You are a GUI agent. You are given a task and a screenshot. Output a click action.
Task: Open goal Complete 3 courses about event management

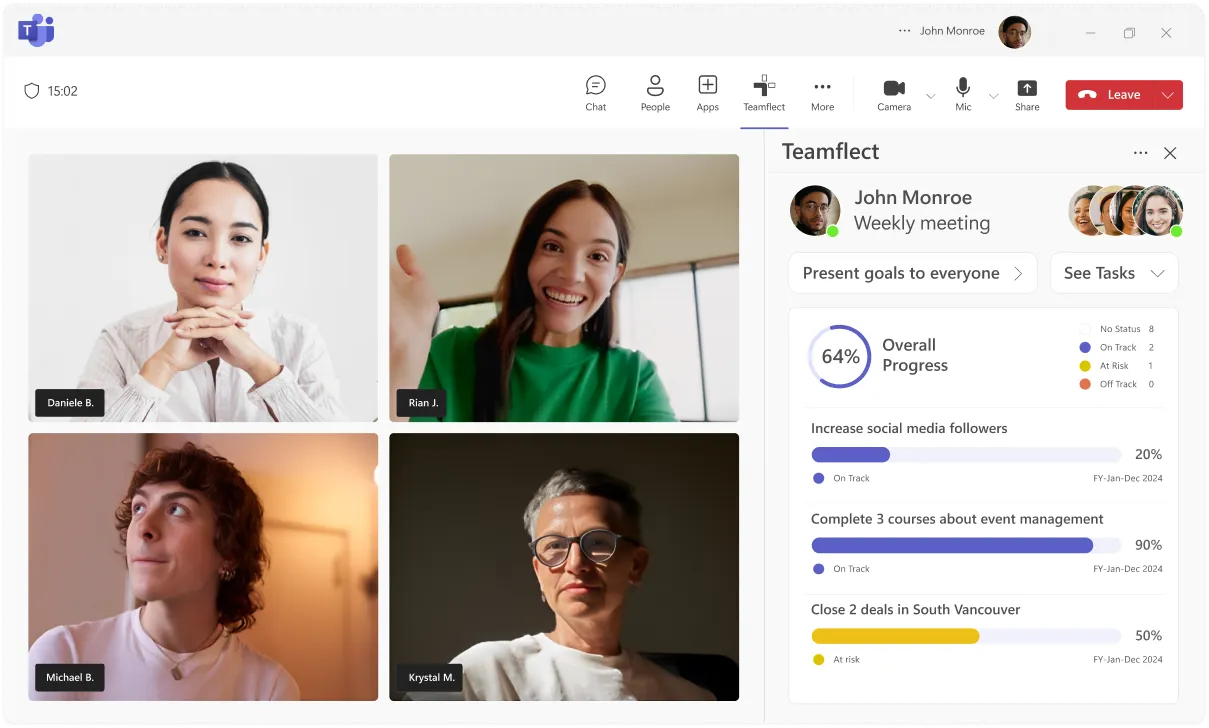coord(957,519)
